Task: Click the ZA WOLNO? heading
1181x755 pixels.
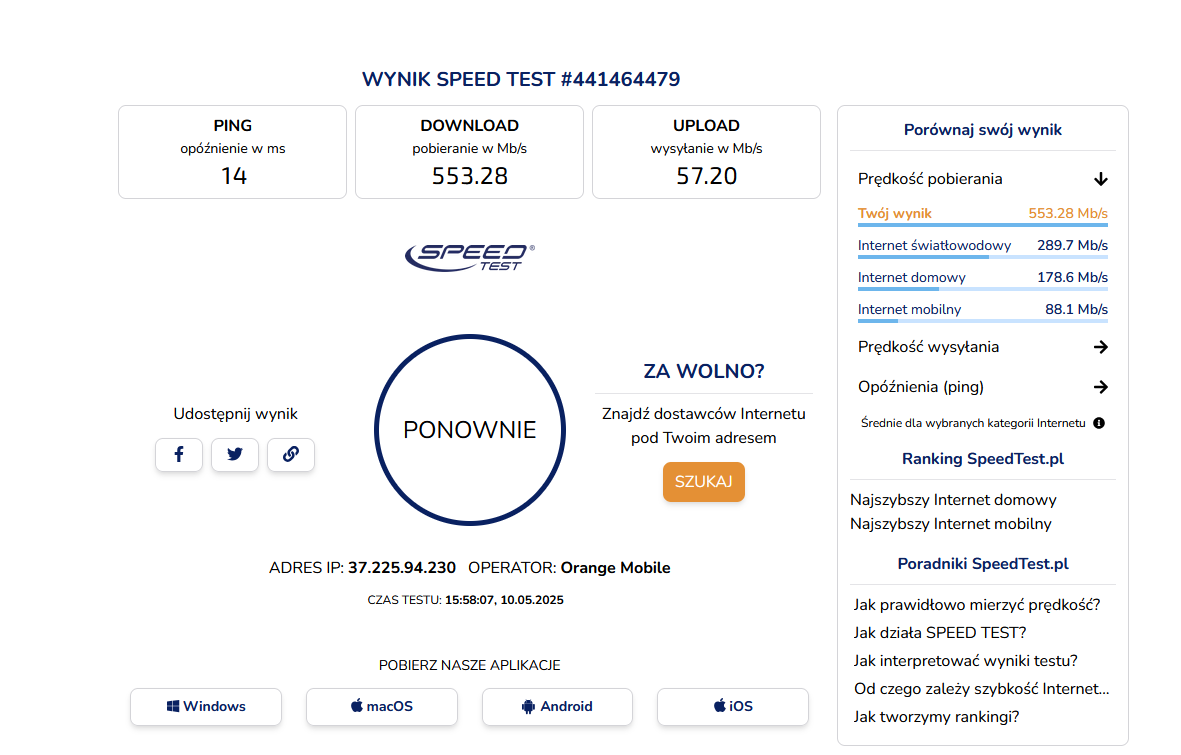Action: coord(703,371)
